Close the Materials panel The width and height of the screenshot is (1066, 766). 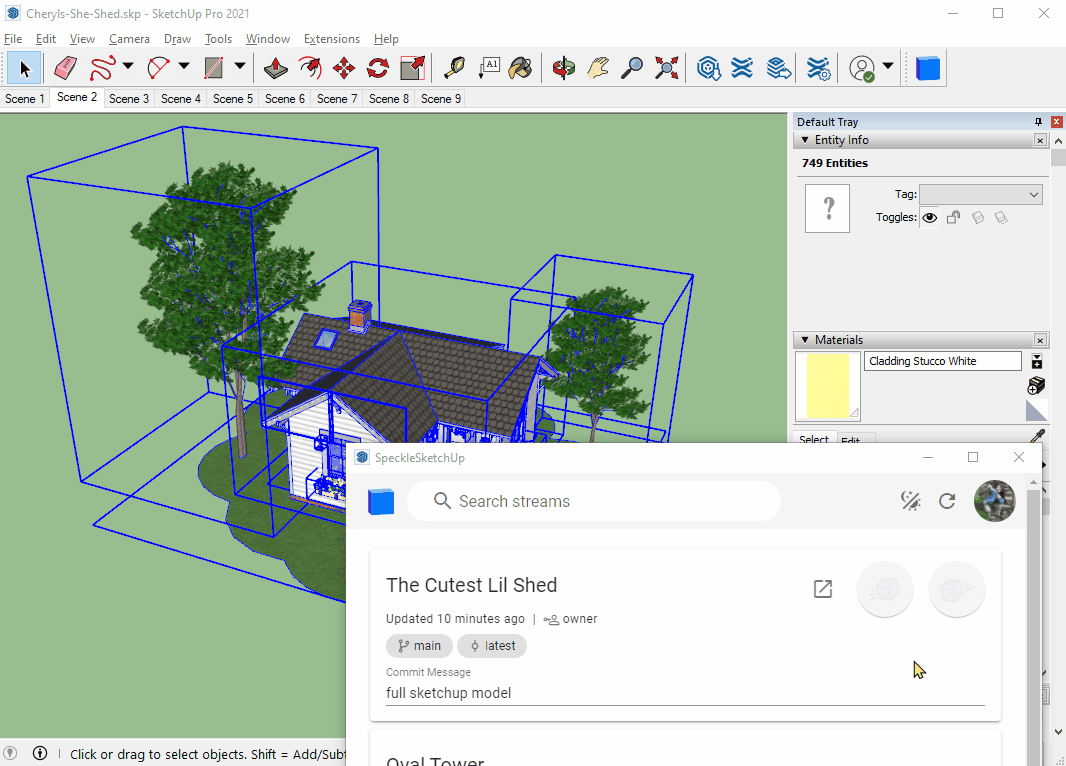click(1040, 340)
